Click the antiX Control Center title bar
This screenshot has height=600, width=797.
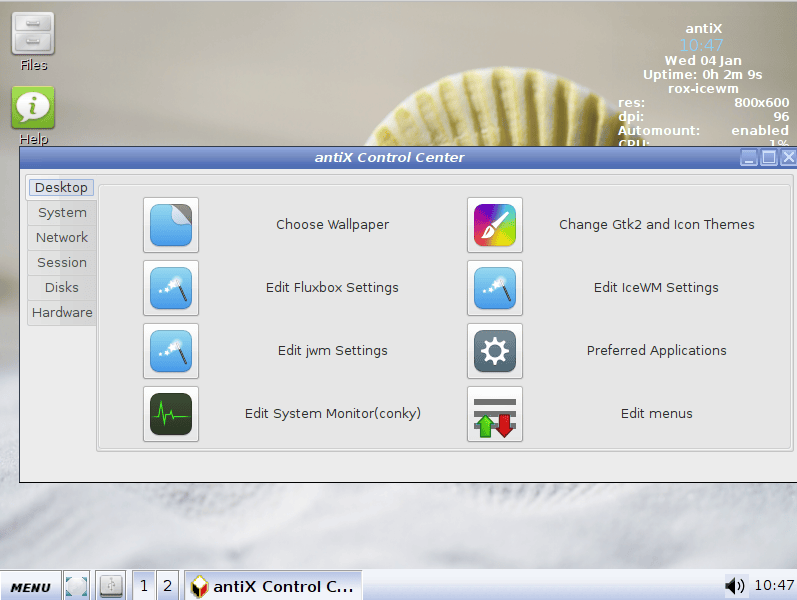[x=389, y=158]
